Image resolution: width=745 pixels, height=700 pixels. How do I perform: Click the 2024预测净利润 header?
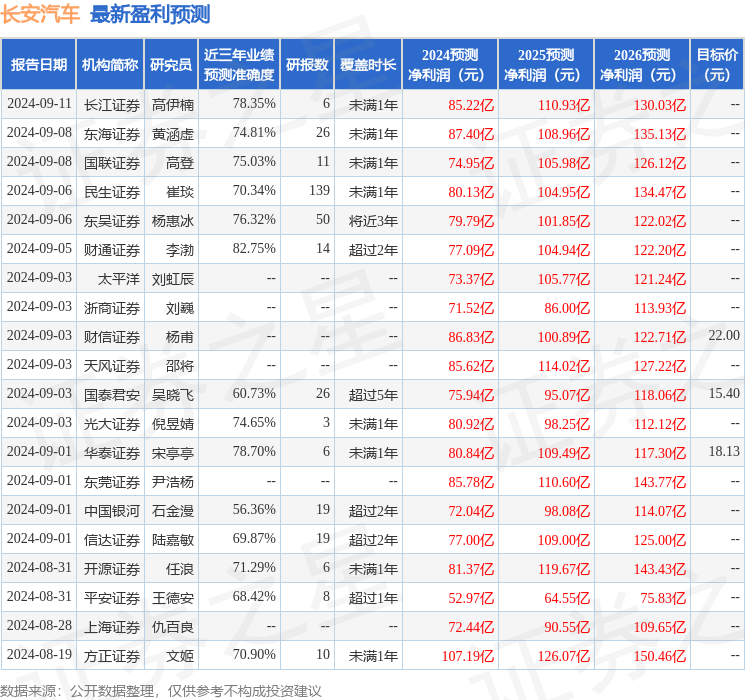coord(450,64)
